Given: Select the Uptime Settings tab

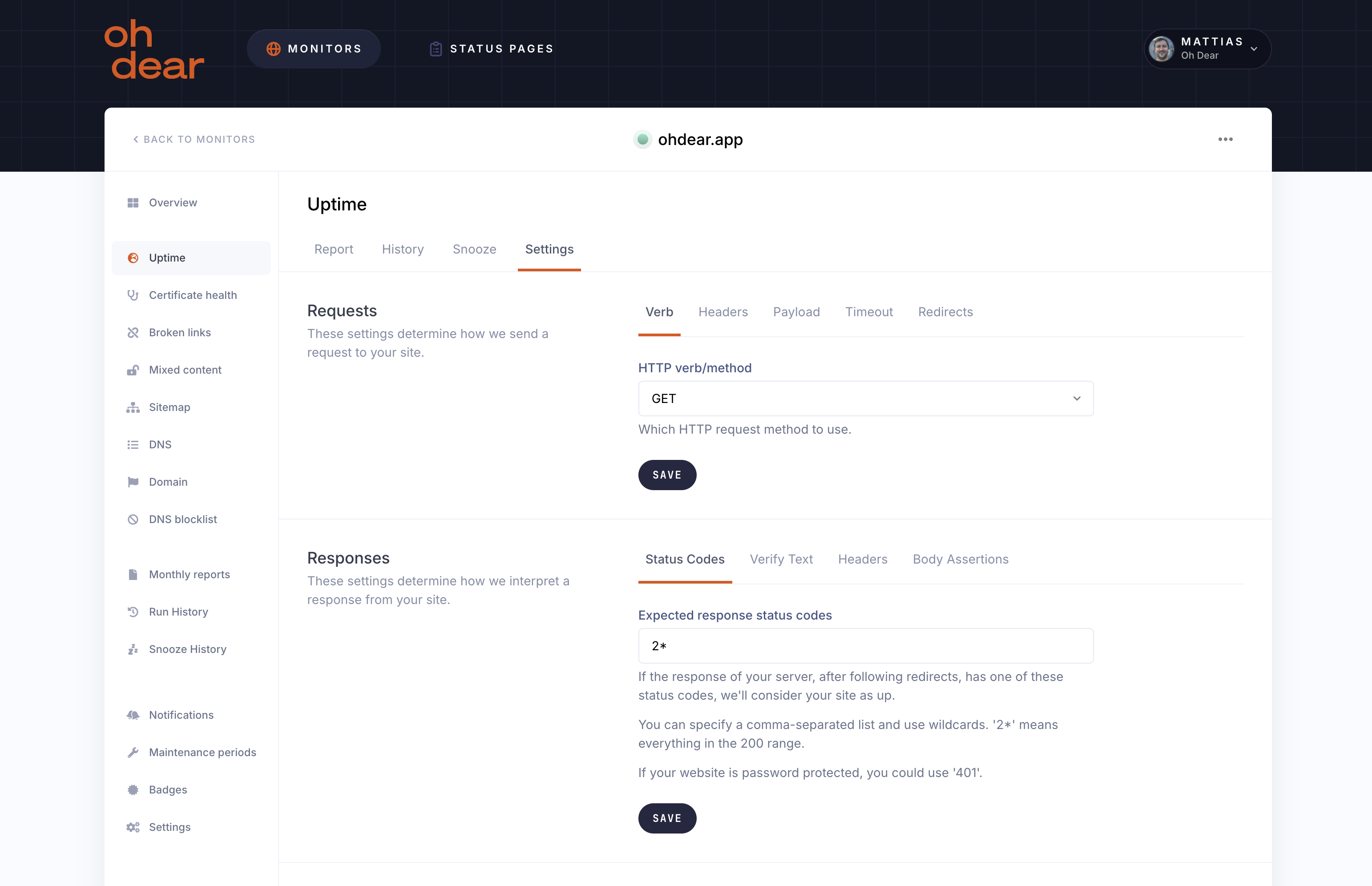Looking at the screenshot, I should [549, 249].
